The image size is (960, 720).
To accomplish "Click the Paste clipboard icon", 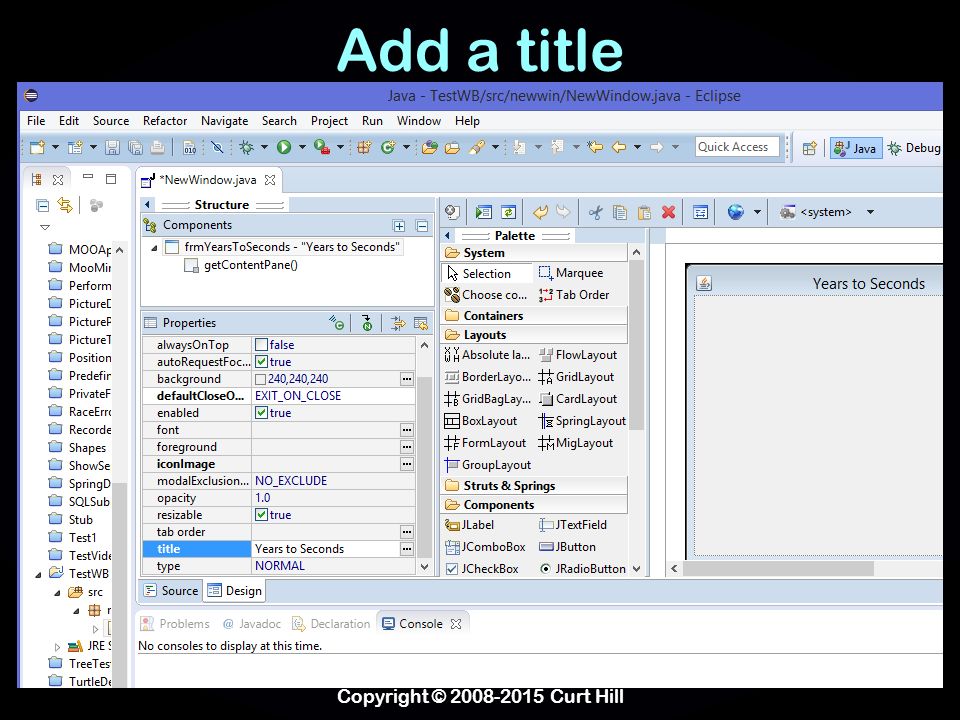I will 644,212.
